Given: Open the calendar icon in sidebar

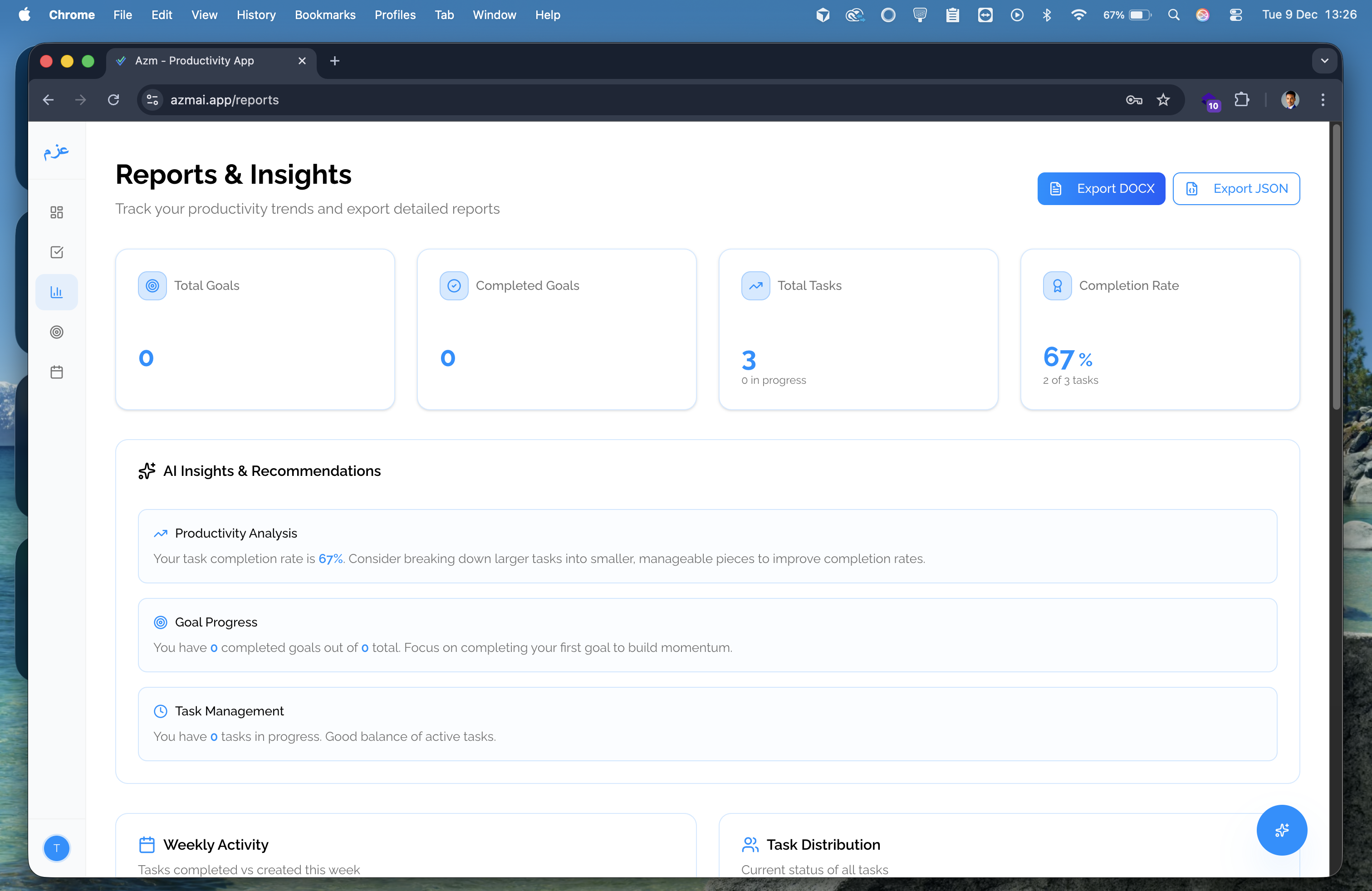Looking at the screenshot, I should [57, 372].
